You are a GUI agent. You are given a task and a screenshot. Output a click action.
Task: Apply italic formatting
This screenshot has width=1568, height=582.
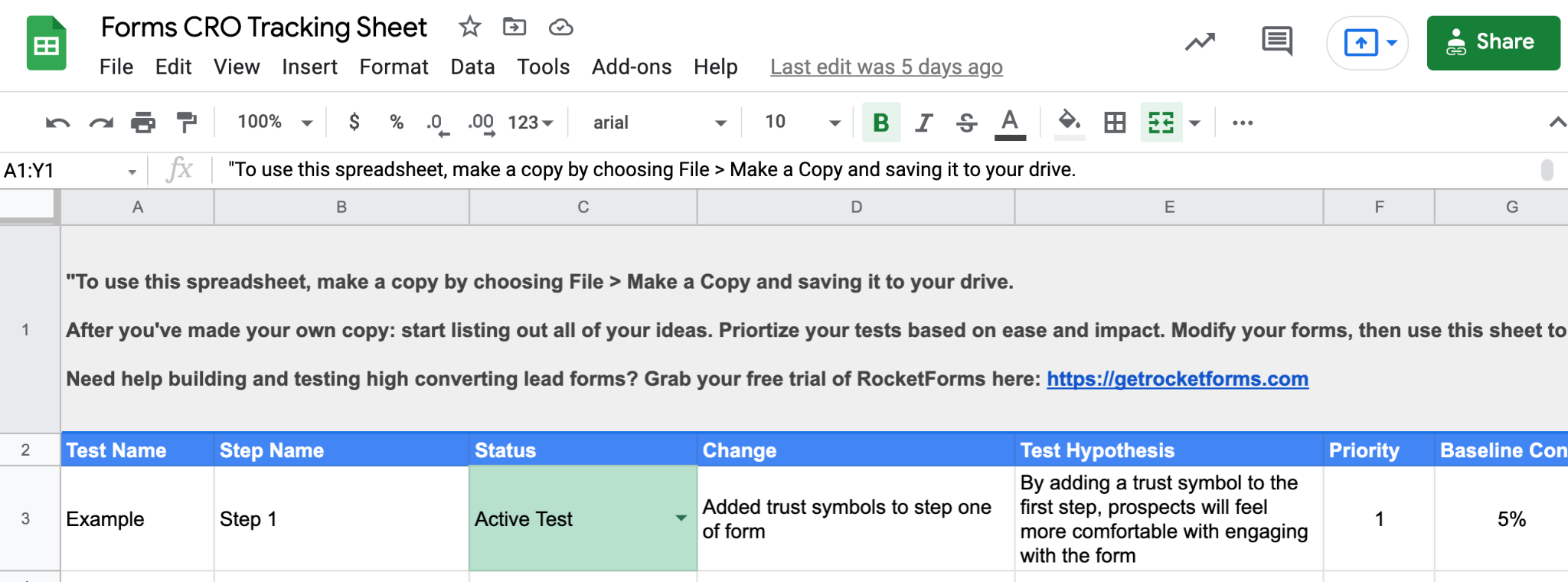[923, 123]
